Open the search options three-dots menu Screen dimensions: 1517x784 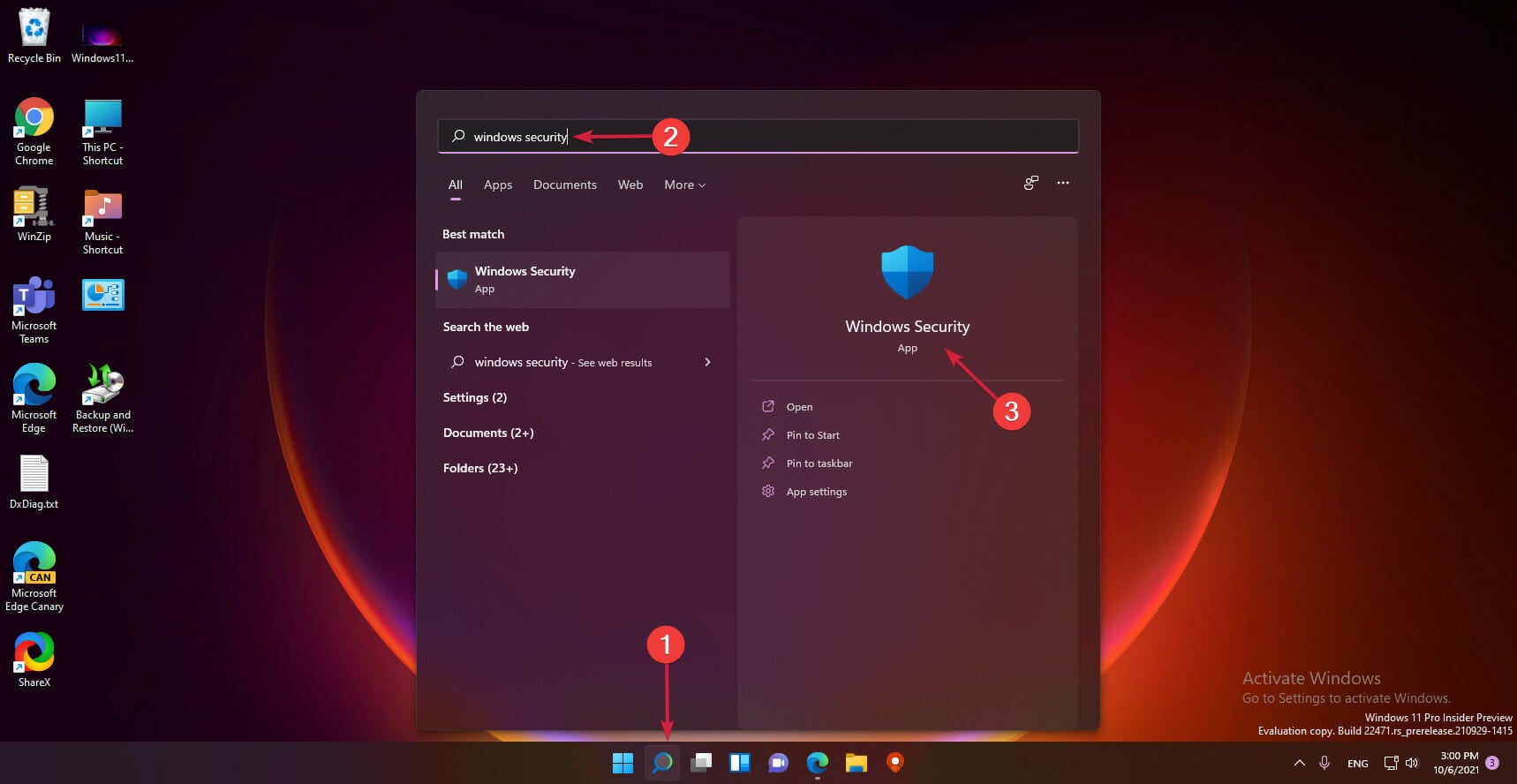tap(1063, 184)
